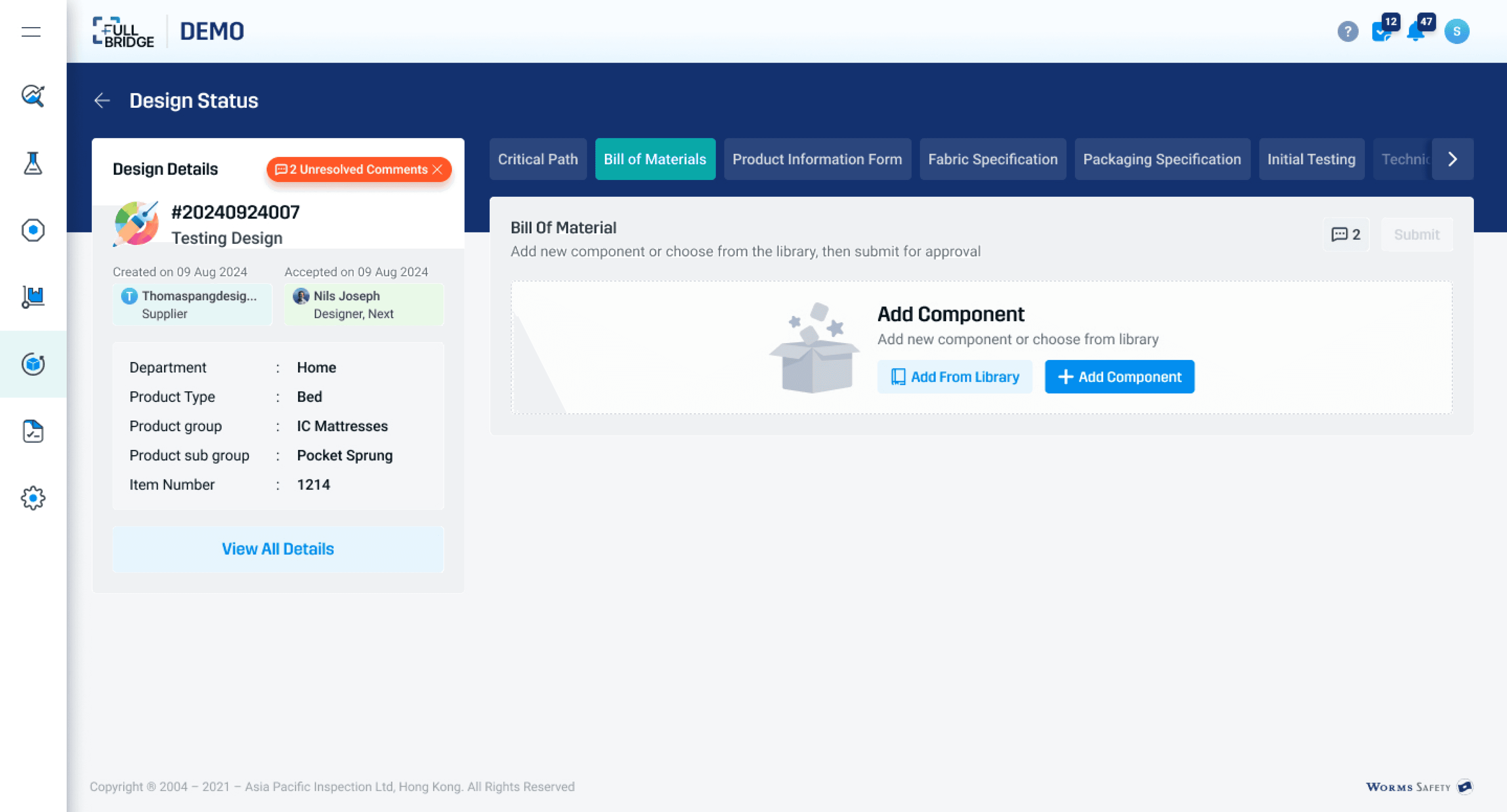Open tasks icon with 12 badge
Viewport: 1507px width, 812px height.
pos(1381,31)
